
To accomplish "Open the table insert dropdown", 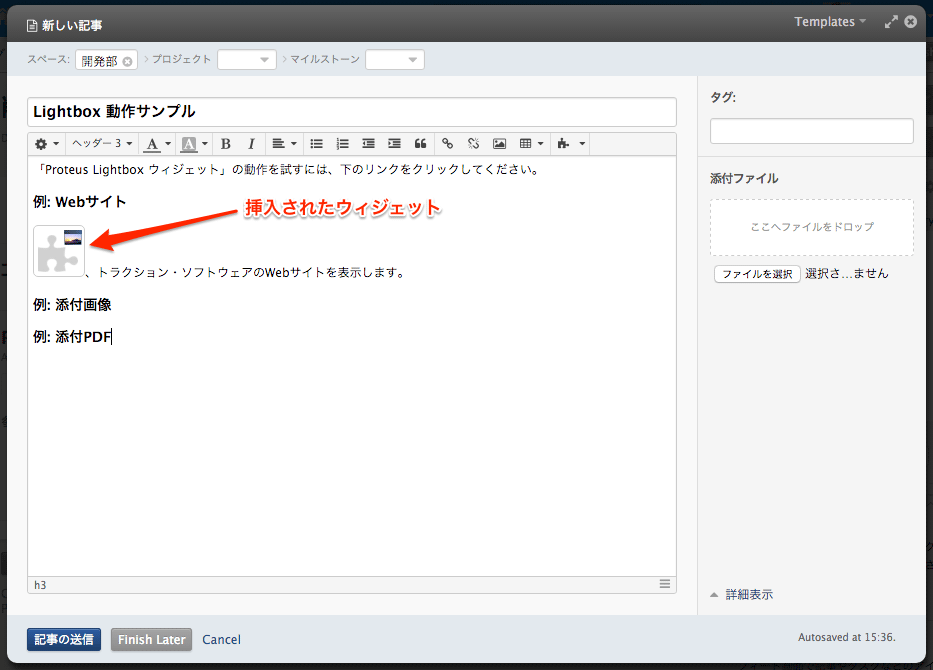I will tap(531, 144).
